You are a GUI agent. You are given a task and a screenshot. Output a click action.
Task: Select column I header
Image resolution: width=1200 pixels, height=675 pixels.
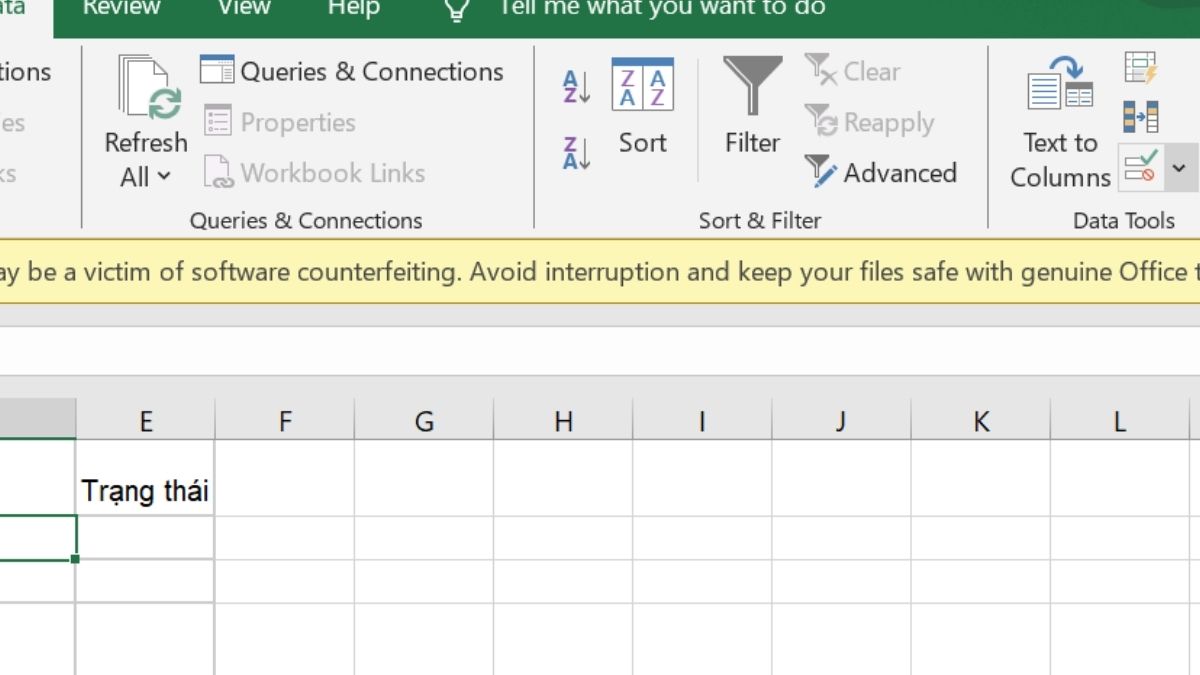(702, 421)
